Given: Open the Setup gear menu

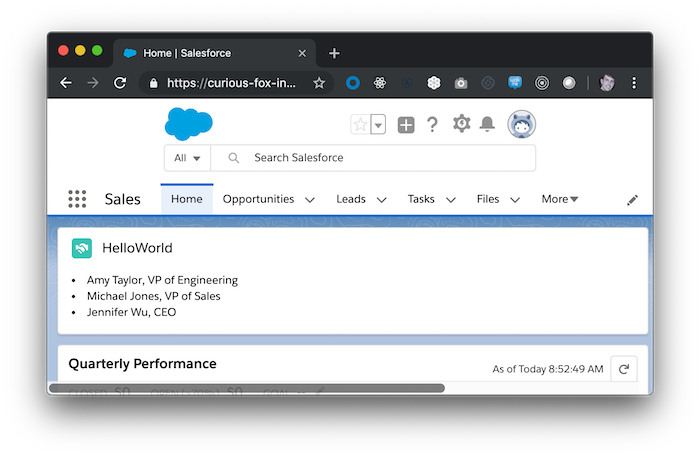Looking at the screenshot, I should [x=462, y=124].
